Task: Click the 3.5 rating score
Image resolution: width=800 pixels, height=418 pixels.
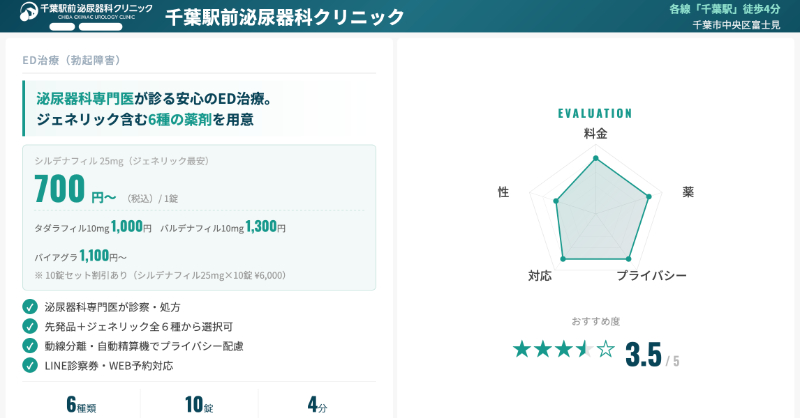Action: [x=643, y=354]
